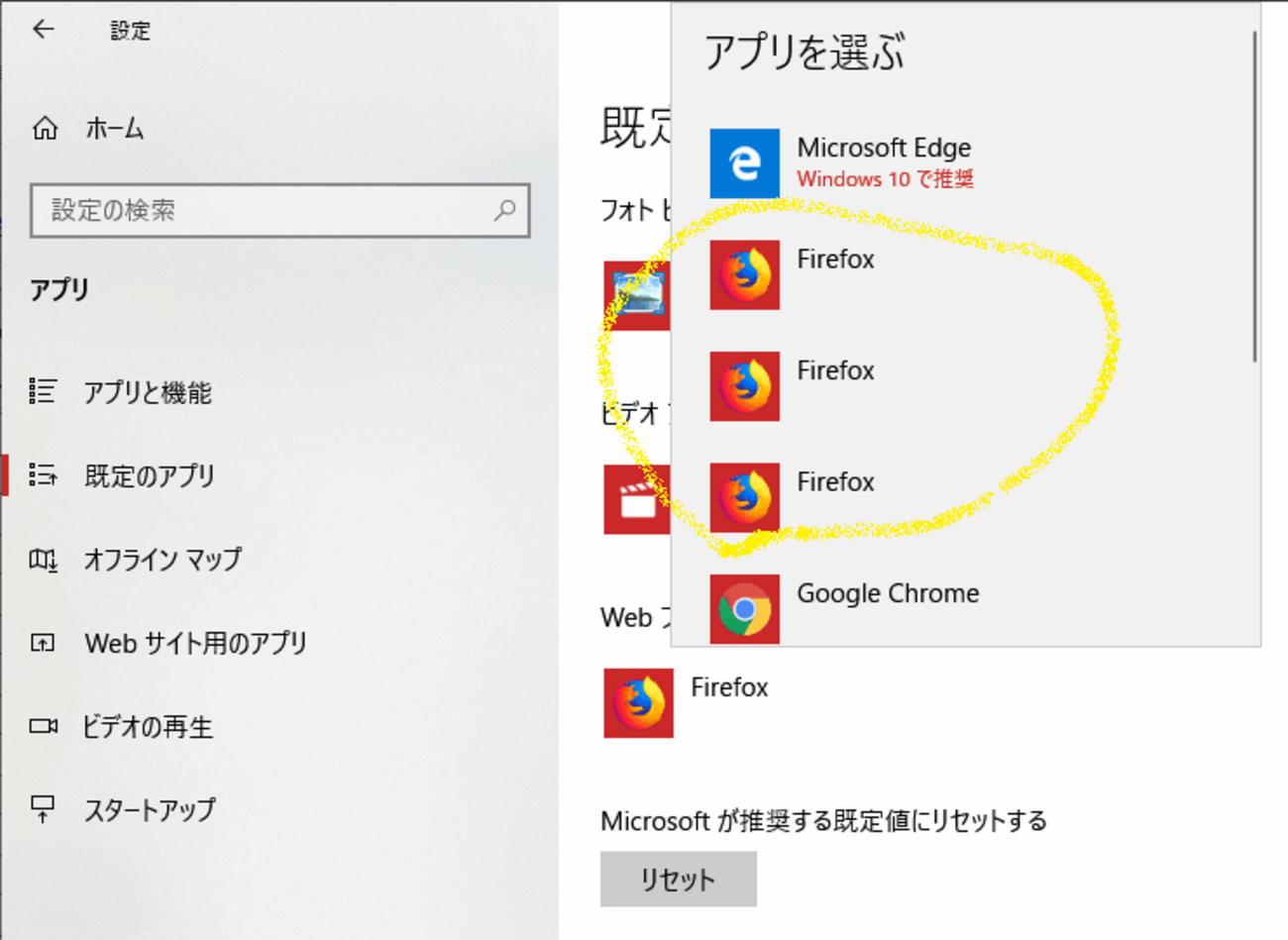Image resolution: width=1288 pixels, height=940 pixels.
Task: Click the 設定 window title text
Action: [130, 31]
